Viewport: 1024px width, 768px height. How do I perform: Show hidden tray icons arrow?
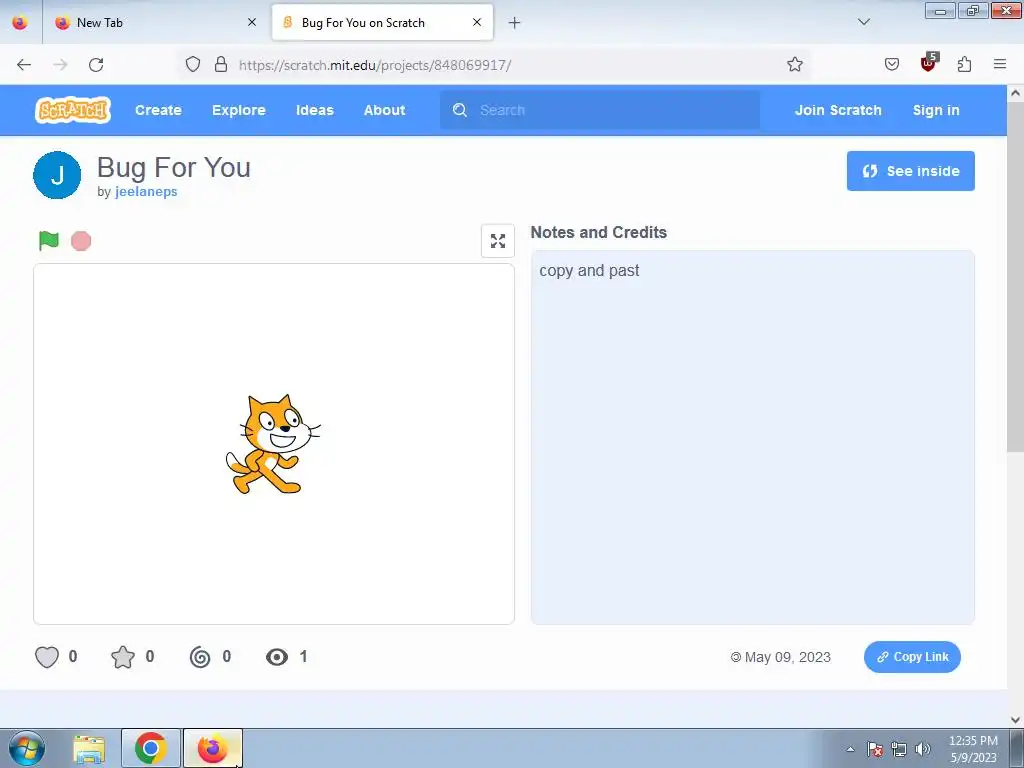850,749
